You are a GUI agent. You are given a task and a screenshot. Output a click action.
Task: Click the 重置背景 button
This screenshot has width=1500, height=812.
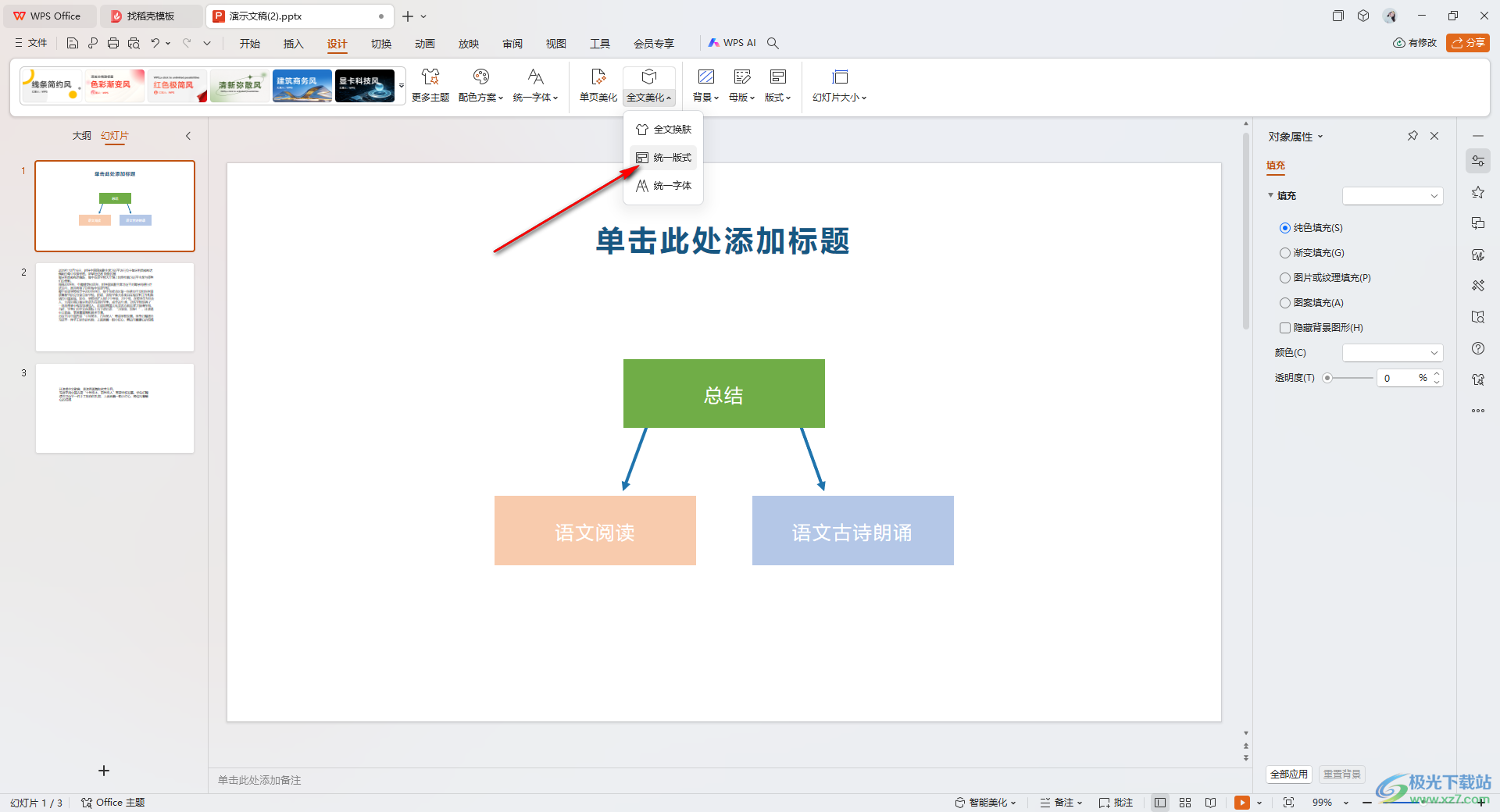click(x=1342, y=775)
